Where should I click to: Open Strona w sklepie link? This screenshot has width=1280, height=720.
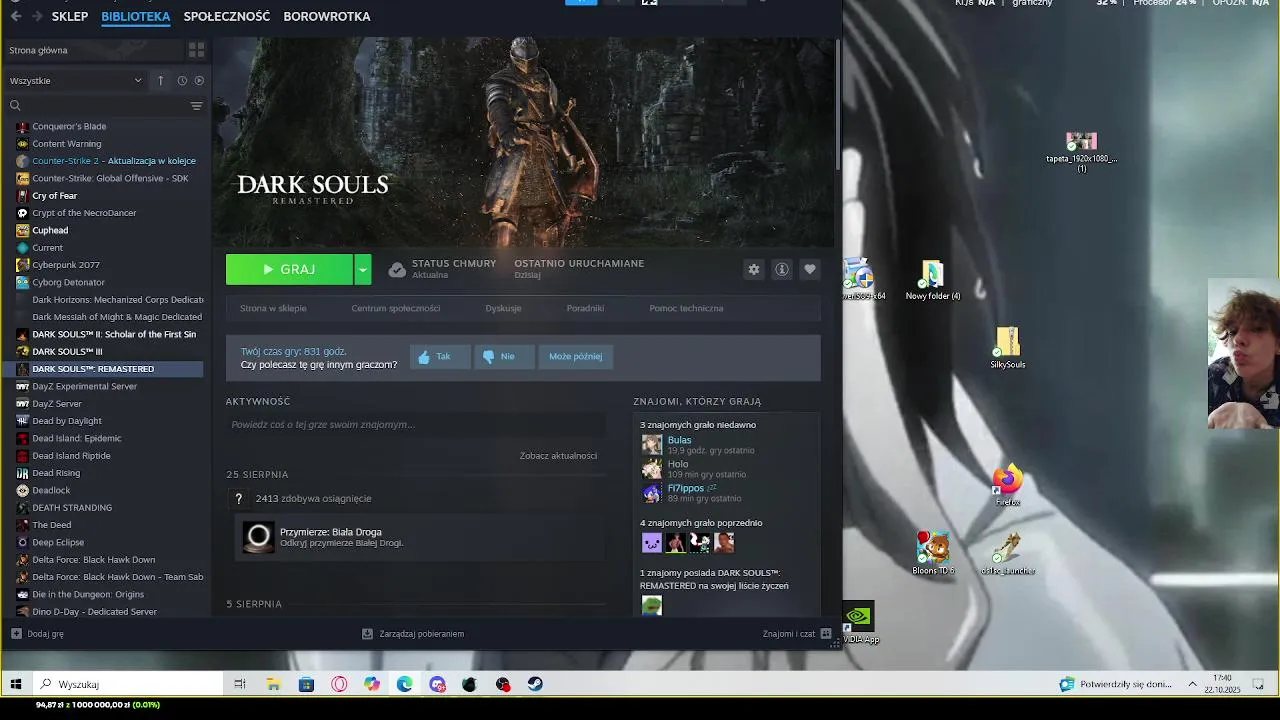(x=273, y=308)
